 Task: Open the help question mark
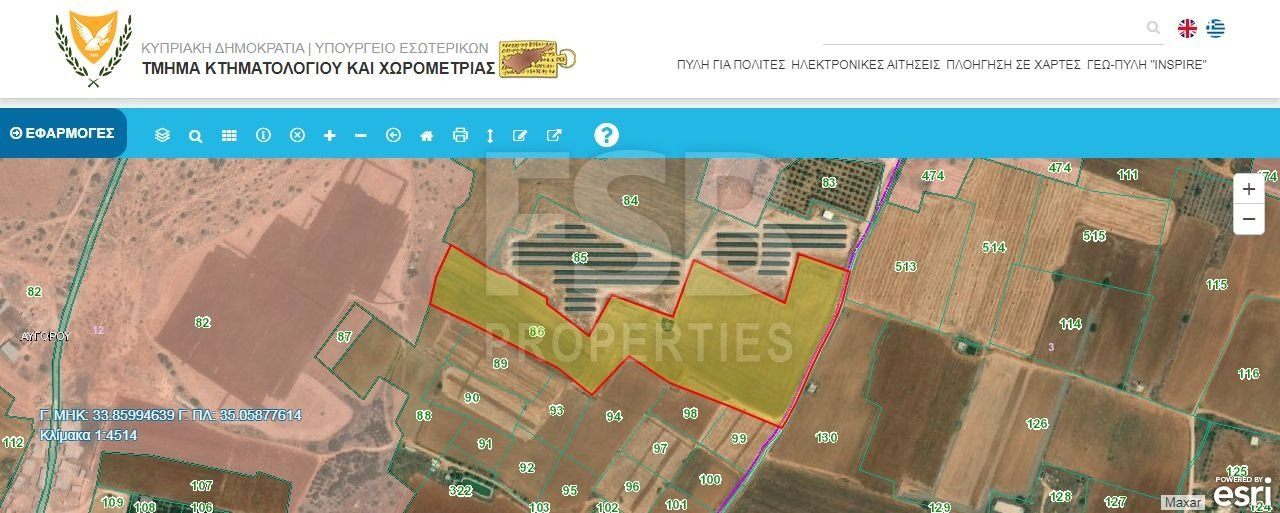pyautogui.click(x=606, y=135)
